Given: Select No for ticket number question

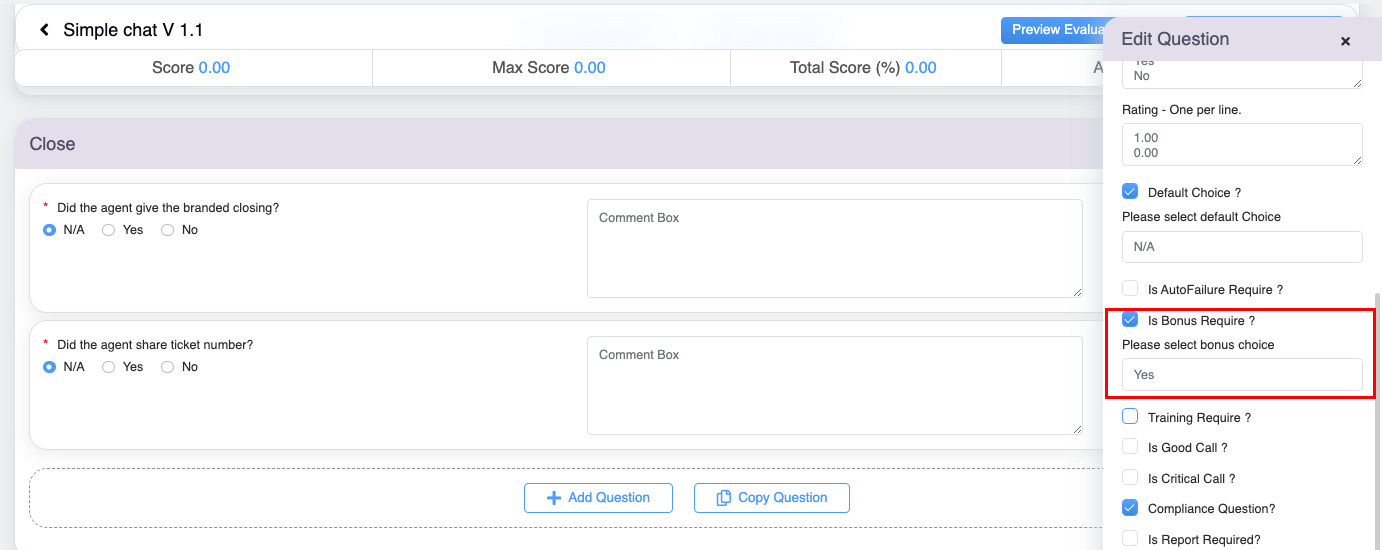Looking at the screenshot, I should tap(167, 367).
